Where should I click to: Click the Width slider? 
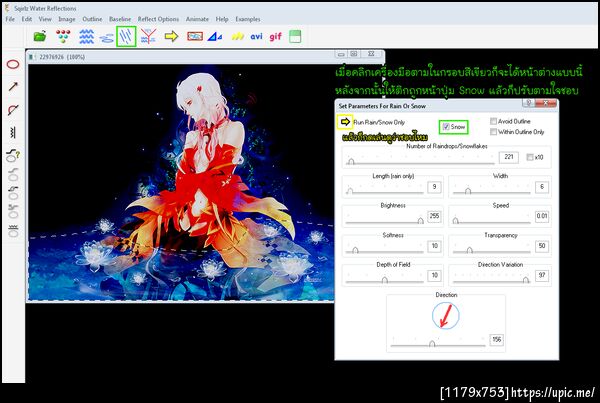pos(491,191)
